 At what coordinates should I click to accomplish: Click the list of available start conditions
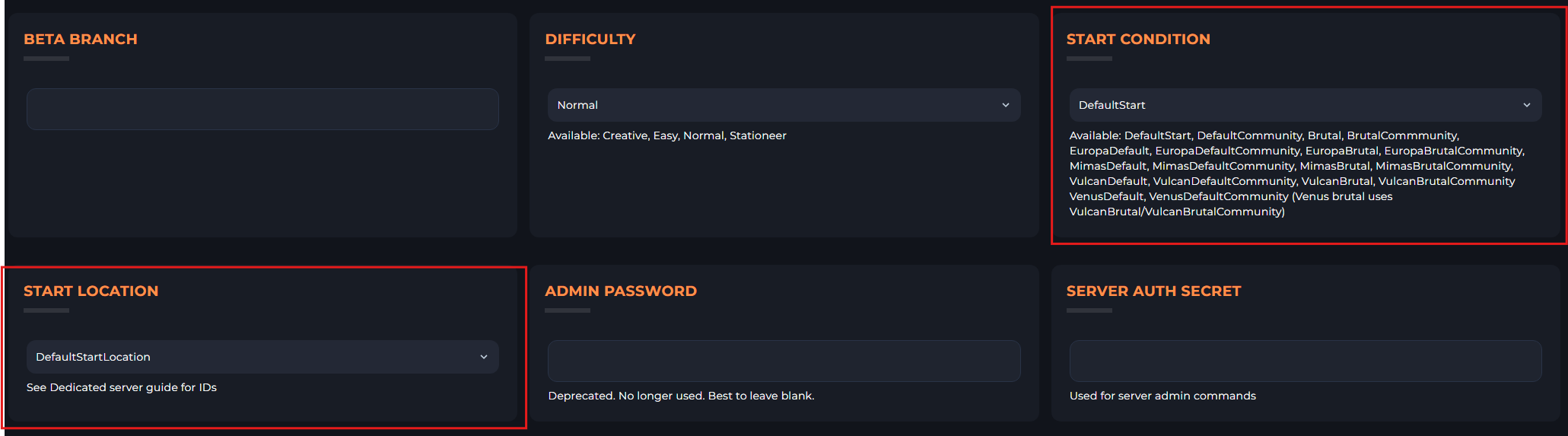click(1293, 173)
